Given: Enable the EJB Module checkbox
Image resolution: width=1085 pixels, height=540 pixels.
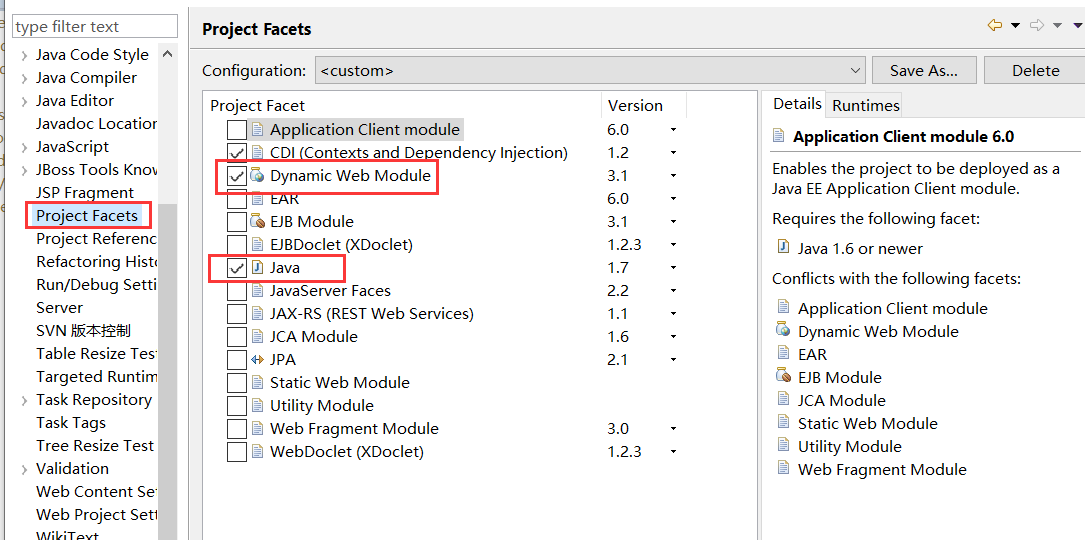Looking at the screenshot, I should coord(237,222).
